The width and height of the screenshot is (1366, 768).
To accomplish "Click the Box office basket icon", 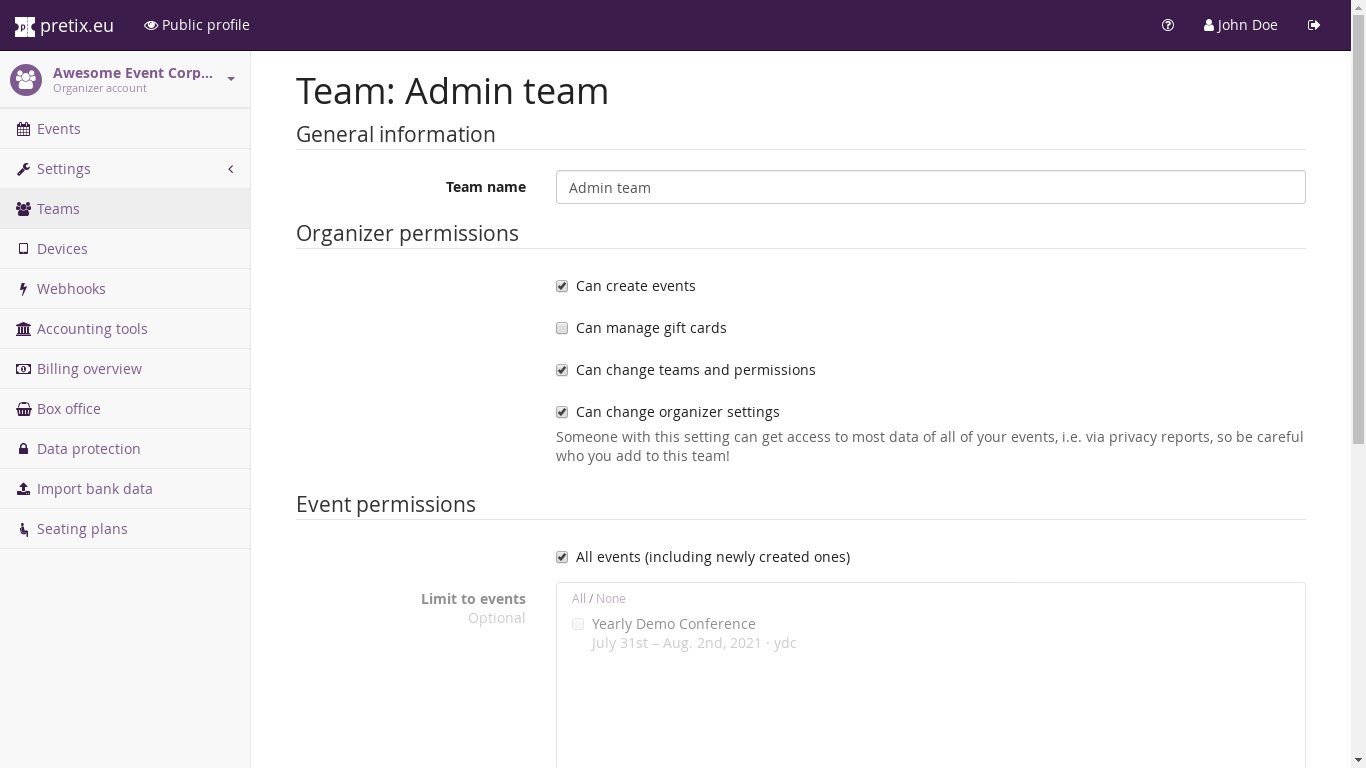I will coord(23,409).
